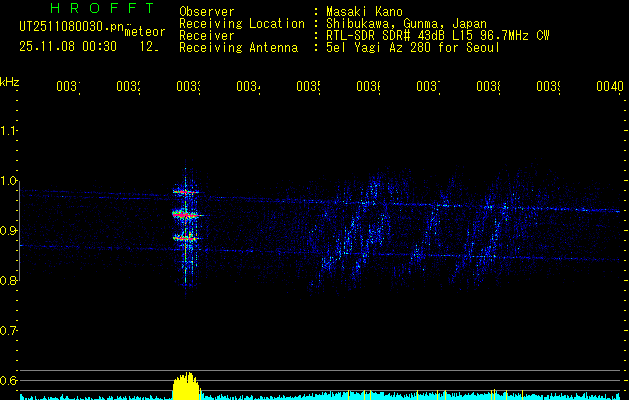Click the 'Receiving Location' field label
The height and width of the screenshot is (400, 629).
[241, 23]
